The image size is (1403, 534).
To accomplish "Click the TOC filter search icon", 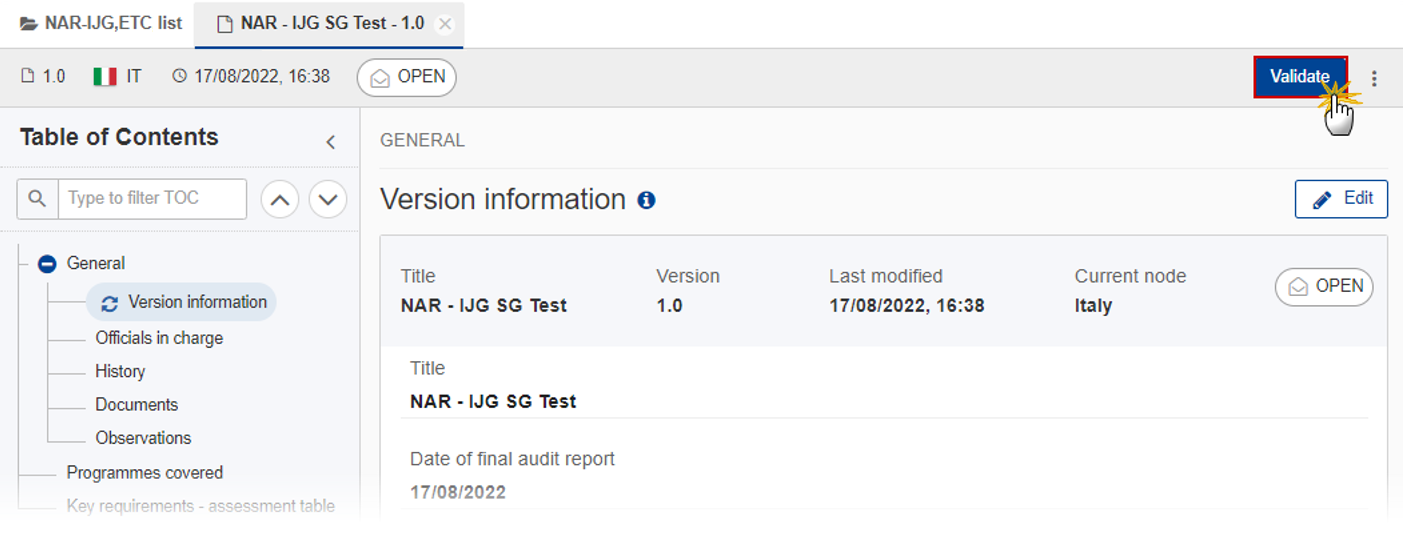I will (x=37, y=199).
